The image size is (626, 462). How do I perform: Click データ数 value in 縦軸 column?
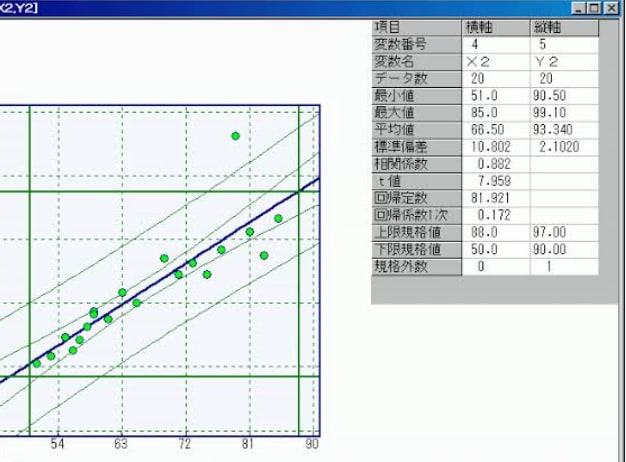(x=565, y=79)
